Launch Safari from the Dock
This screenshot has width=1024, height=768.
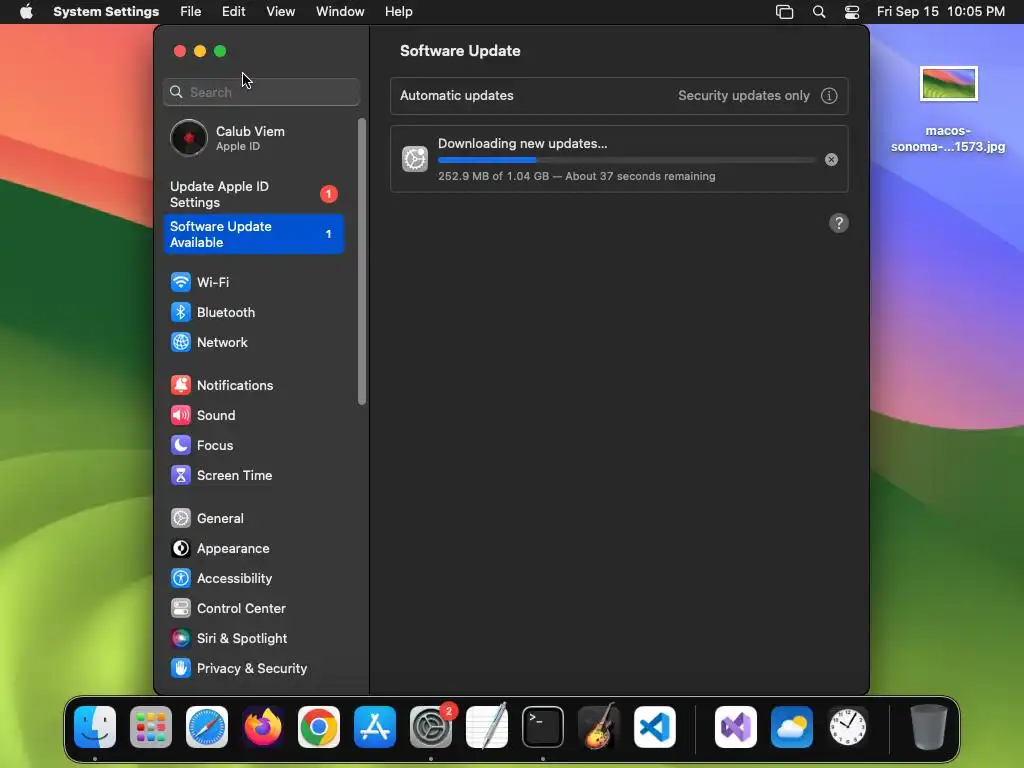coord(207,727)
